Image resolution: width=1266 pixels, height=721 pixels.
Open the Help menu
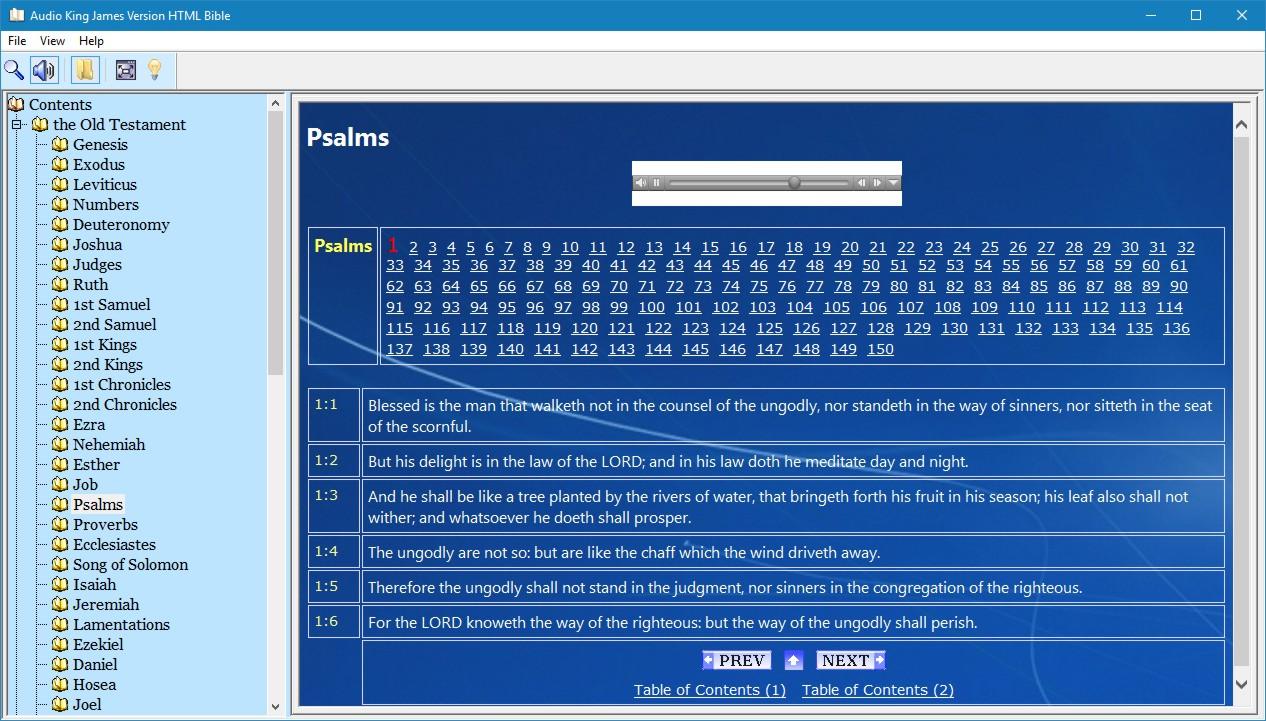(x=91, y=41)
